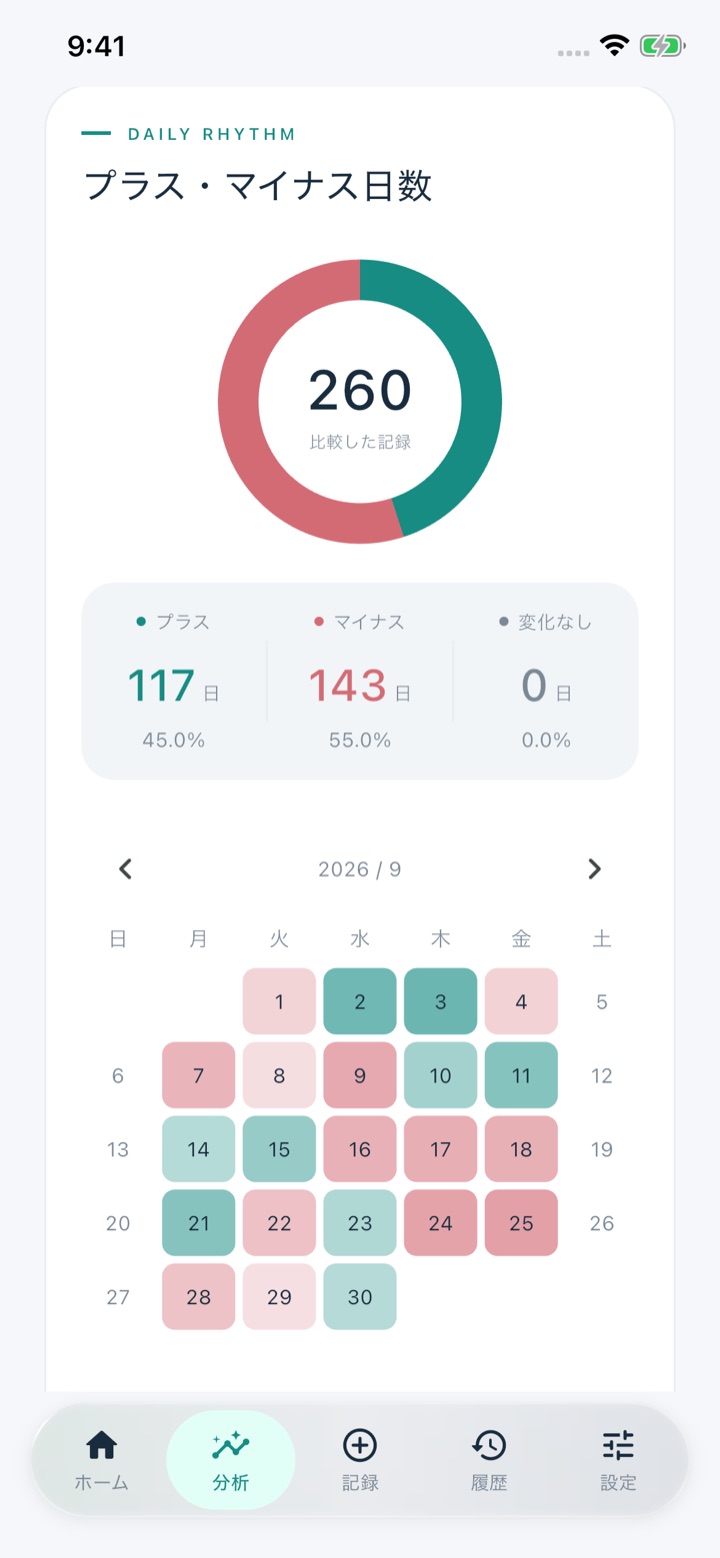Image resolution: width=720 pixels, height=1558 pixels.
Task: Go to previous month with left chevron
Action: click(x=125, y=869)
